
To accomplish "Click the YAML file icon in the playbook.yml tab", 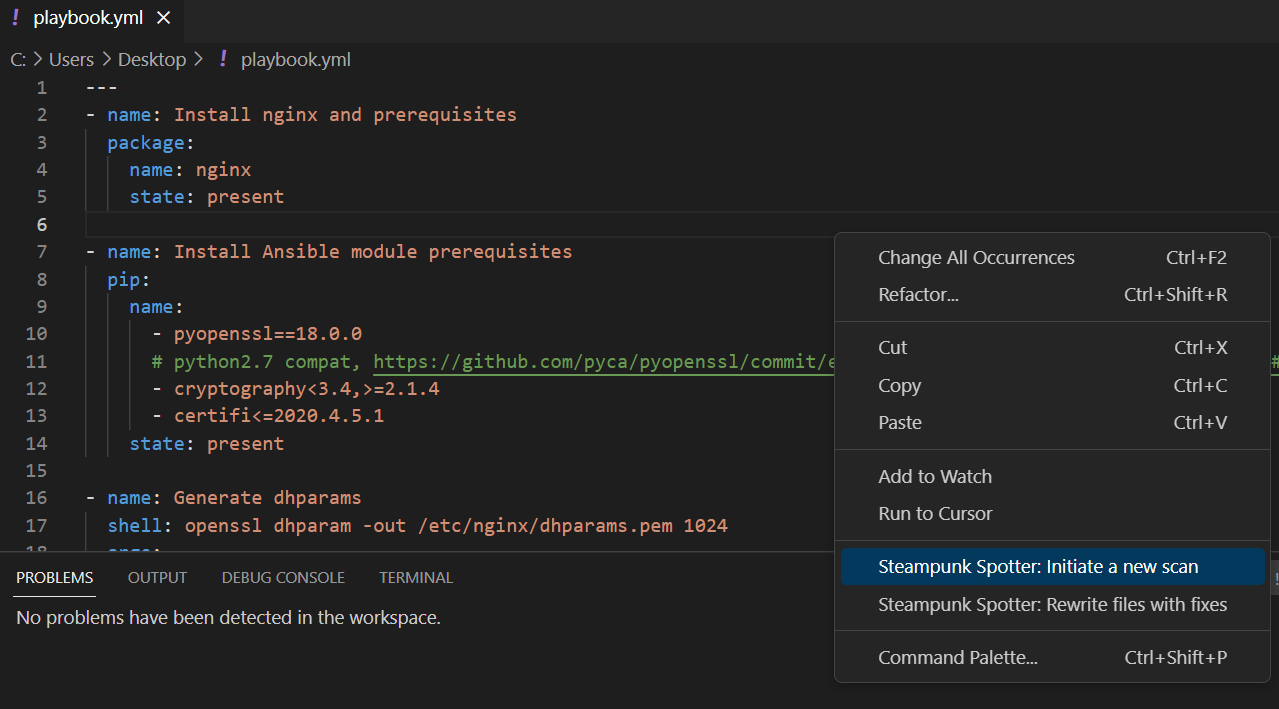I will (x=15, y=18).
